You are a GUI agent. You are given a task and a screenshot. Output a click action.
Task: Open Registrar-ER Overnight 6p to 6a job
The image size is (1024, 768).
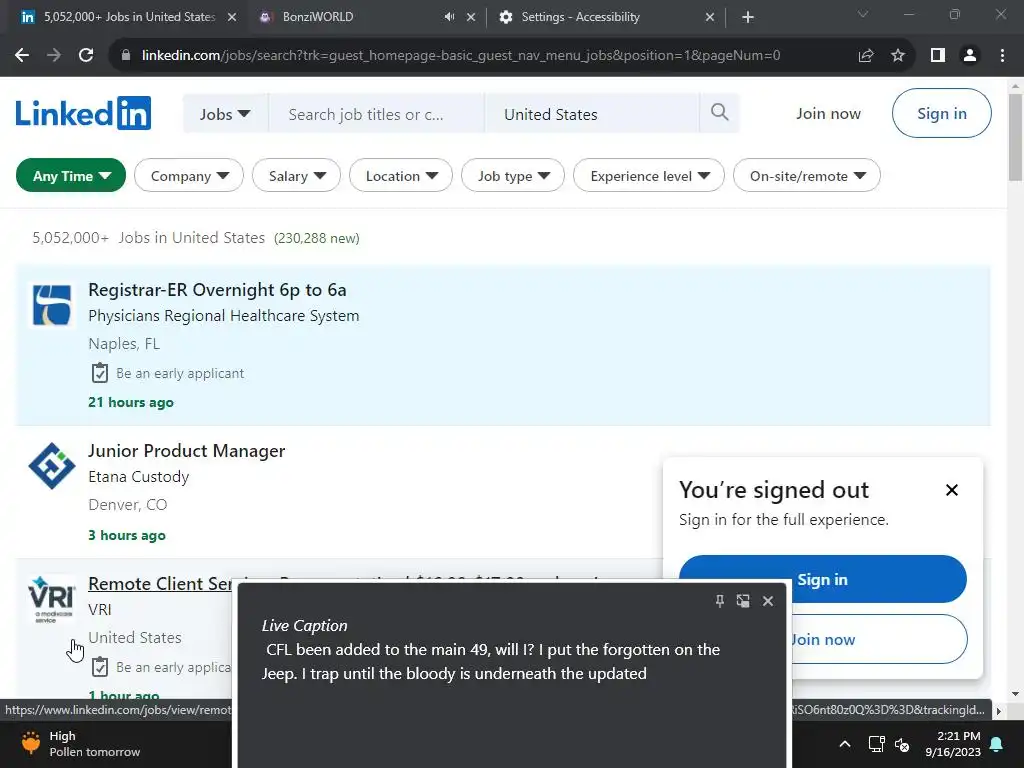pos(217,290)
